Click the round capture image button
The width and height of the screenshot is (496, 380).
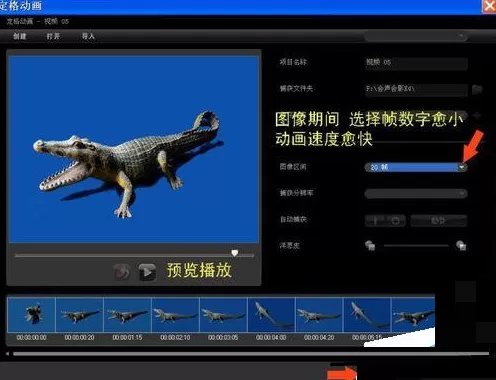[x=122, y=272]
